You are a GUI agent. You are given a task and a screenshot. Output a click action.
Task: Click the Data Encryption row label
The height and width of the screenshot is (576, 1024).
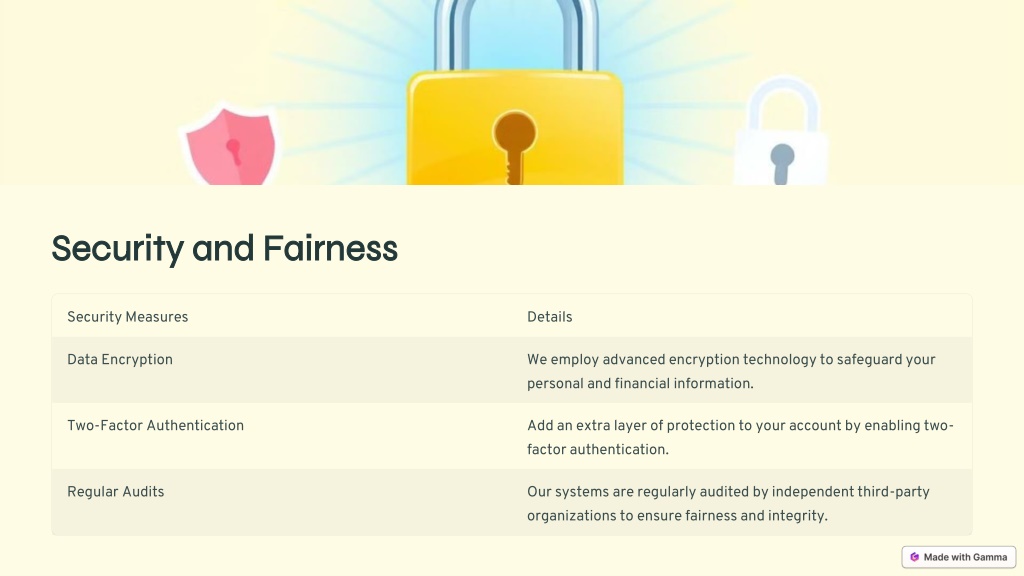point(120,360)
